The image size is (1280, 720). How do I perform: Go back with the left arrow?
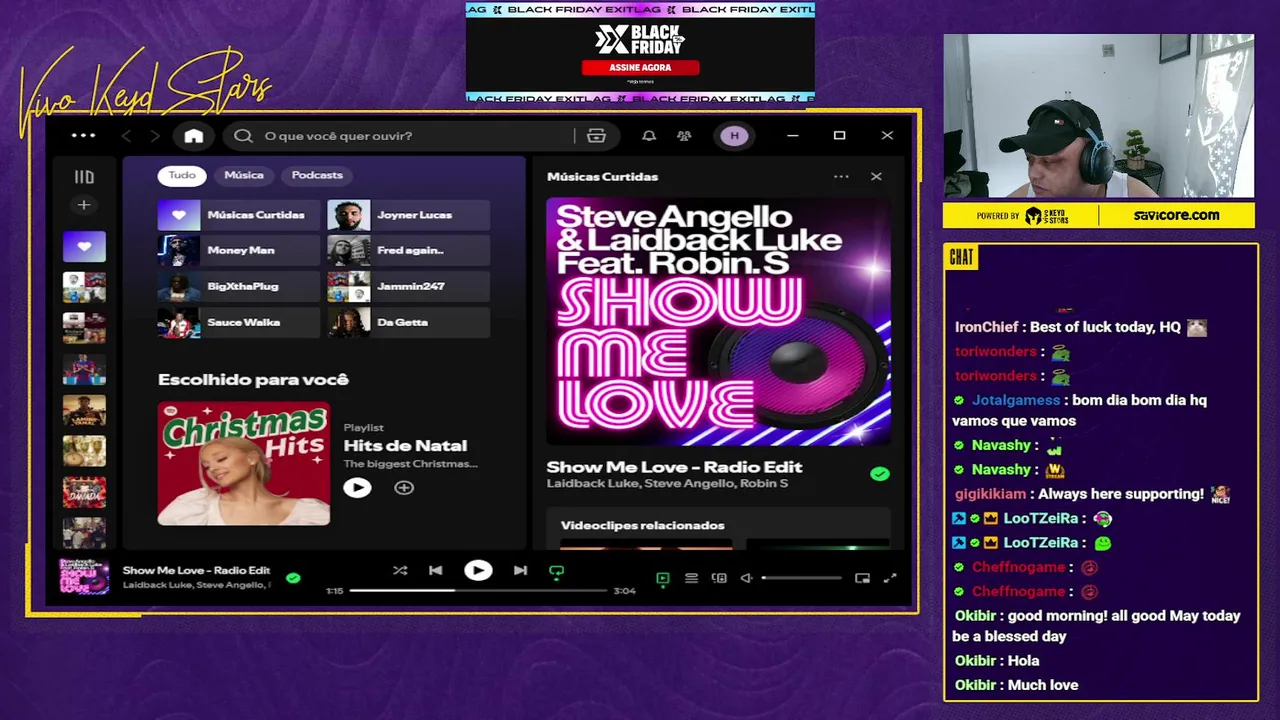tap(126, 136)
